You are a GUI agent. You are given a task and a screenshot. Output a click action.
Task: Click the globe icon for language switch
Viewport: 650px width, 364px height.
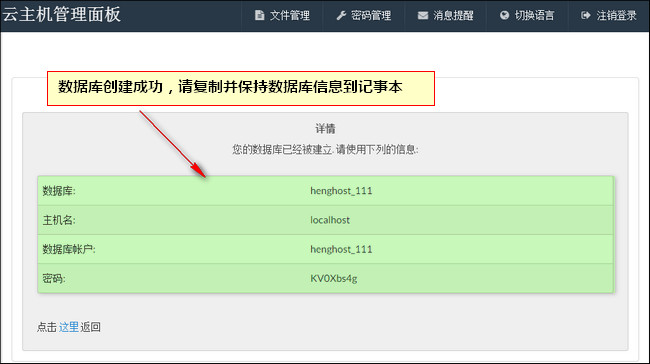(x=504, y=15)
